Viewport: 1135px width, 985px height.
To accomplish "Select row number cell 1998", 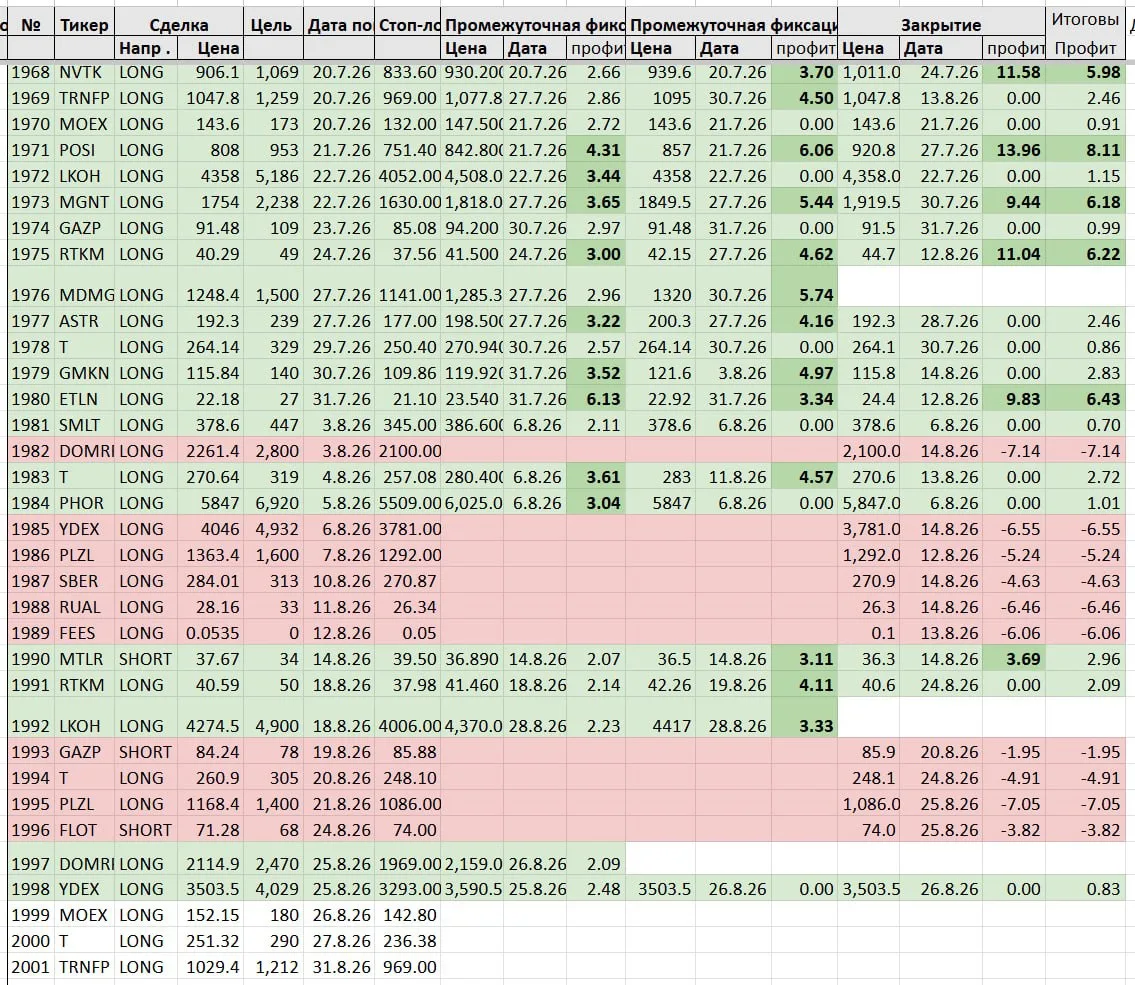I will coord(30,889).
